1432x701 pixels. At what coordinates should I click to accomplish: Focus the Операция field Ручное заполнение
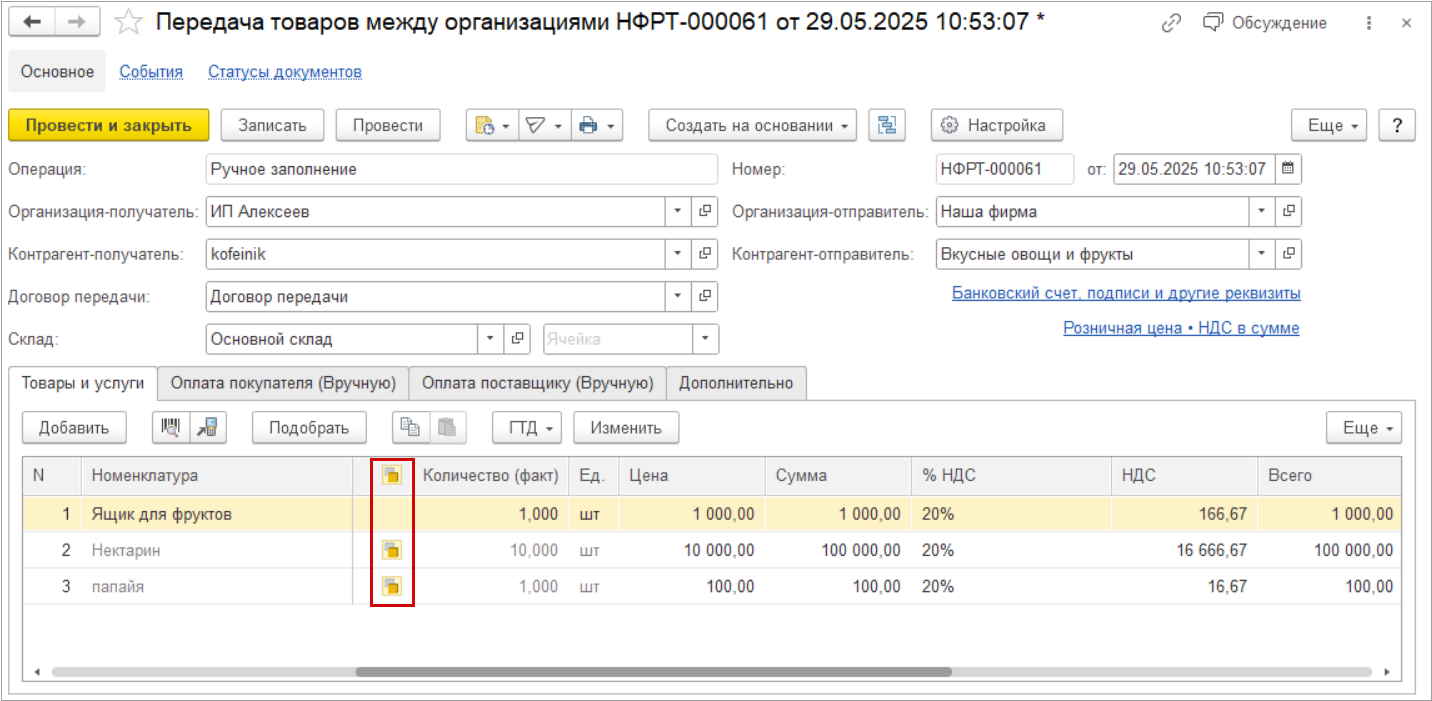pyautogui.click(x=461, y=169)
